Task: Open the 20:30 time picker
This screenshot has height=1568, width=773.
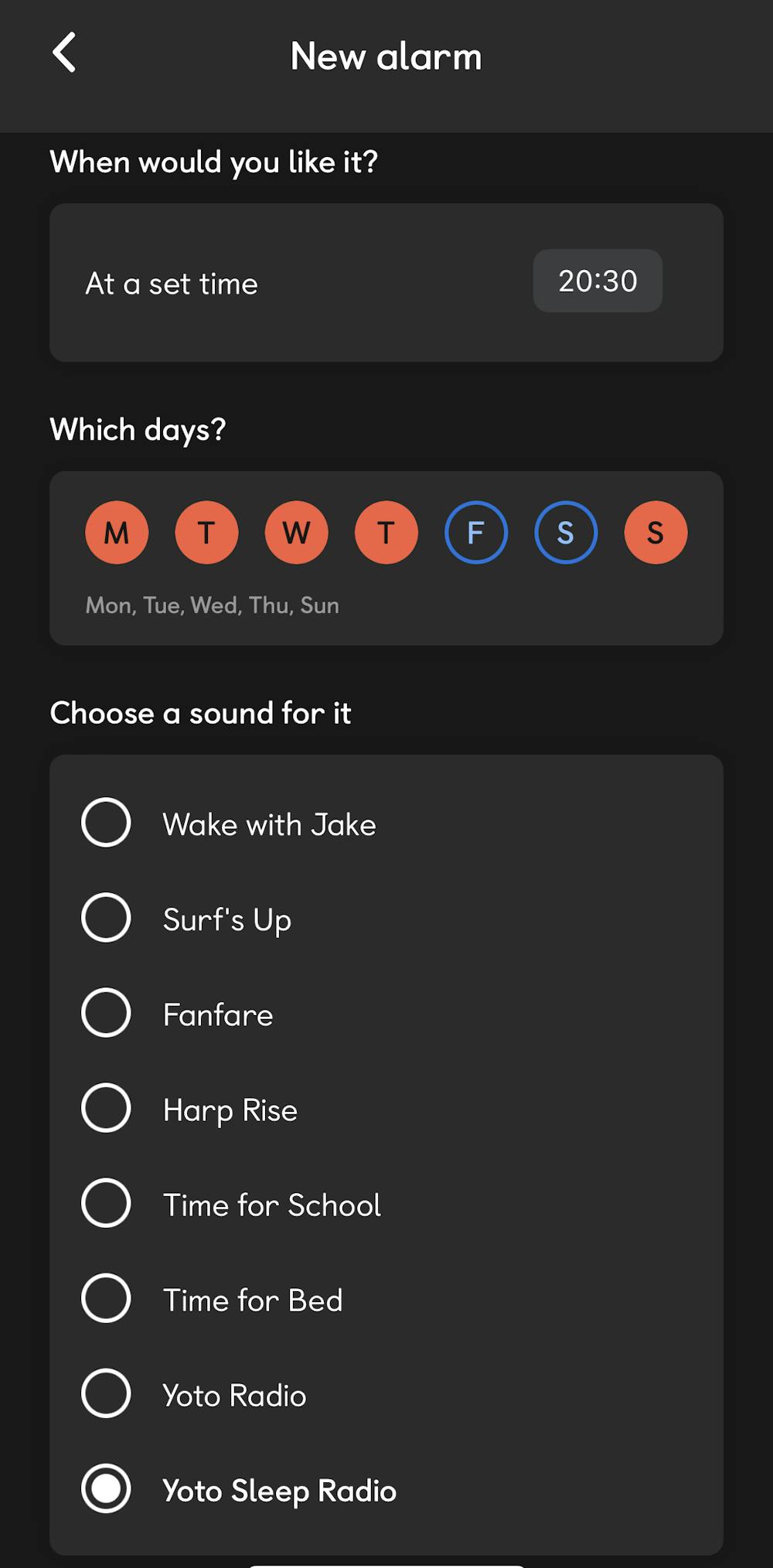Action: [598, 281]
